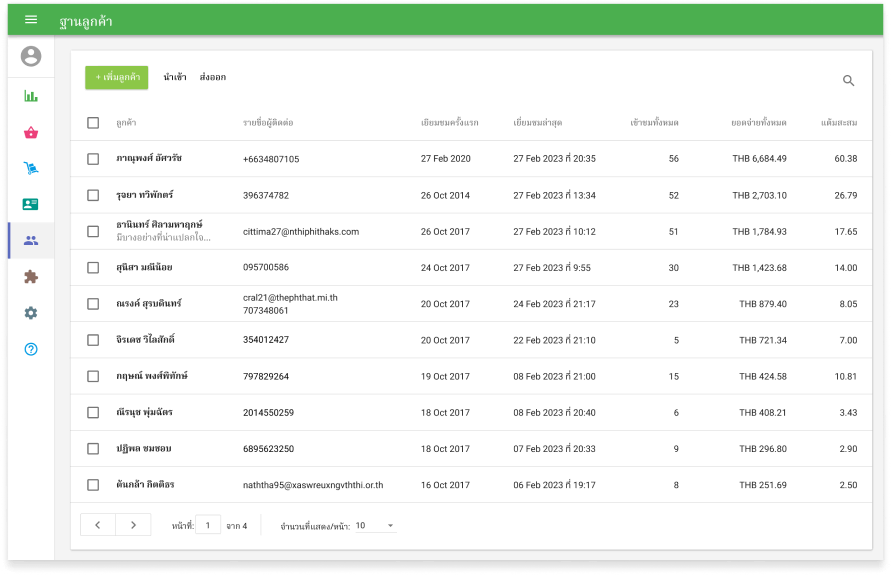The width and height of the screenshot is (891, 576).
Task: Open the ID card icon in sidebar
Action: click(31, 204)
